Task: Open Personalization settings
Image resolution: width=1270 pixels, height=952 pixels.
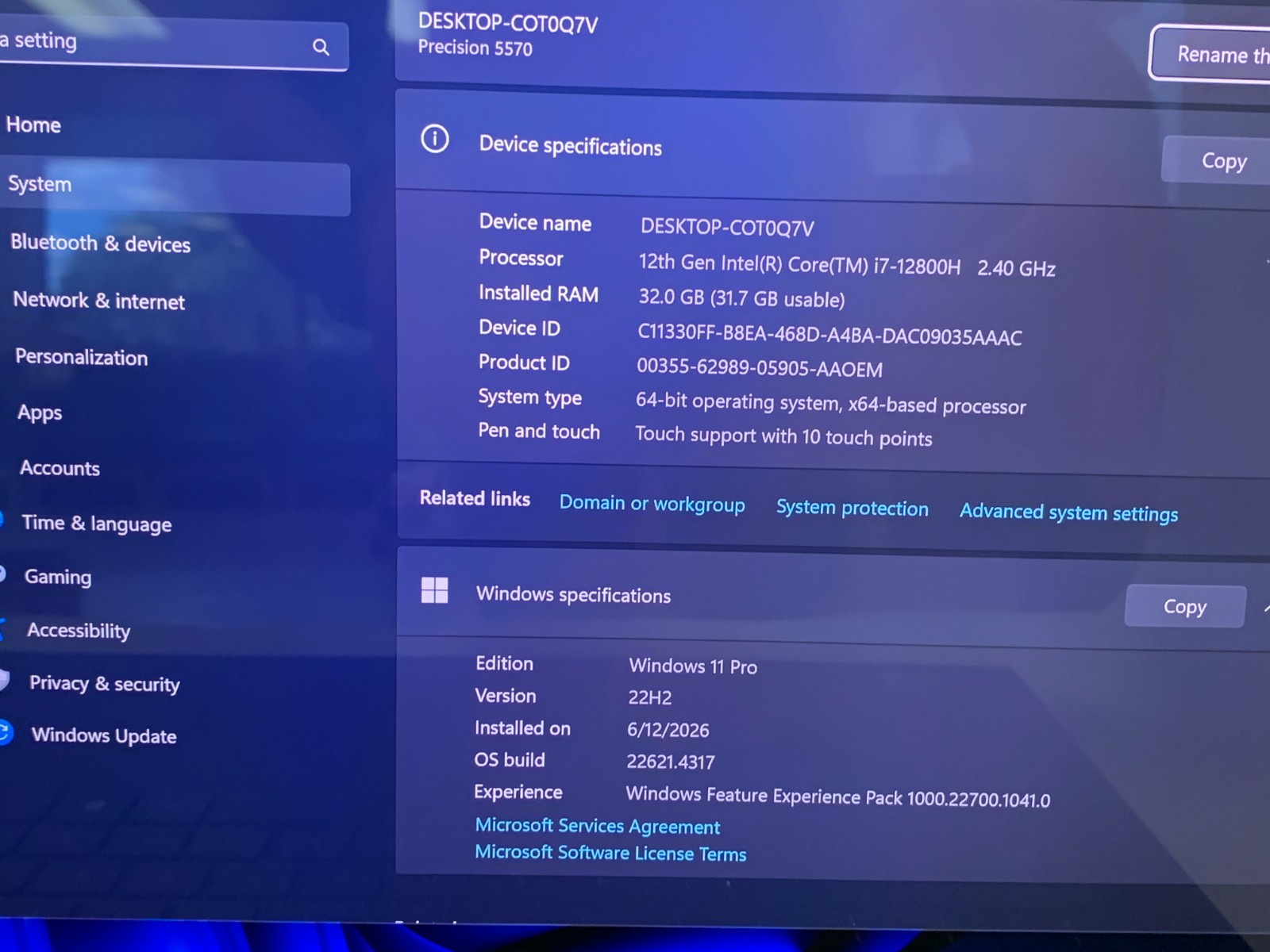Action: 81,357
